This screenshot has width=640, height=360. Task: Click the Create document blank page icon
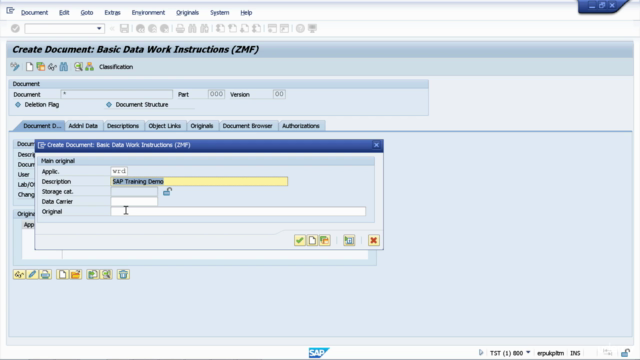point(29,67)
